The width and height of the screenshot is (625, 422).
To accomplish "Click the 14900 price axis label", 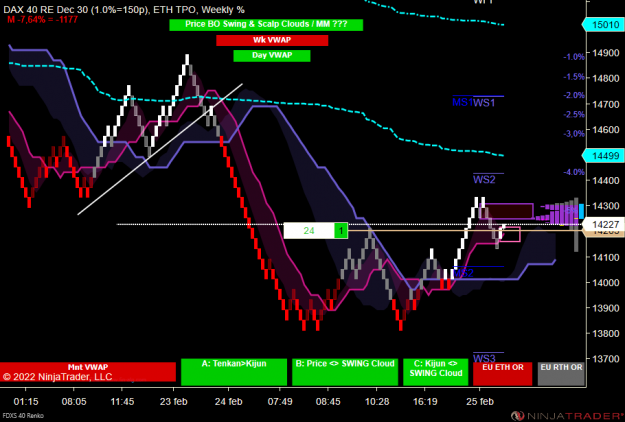I will pyautogui.click(x=606, y=53).
